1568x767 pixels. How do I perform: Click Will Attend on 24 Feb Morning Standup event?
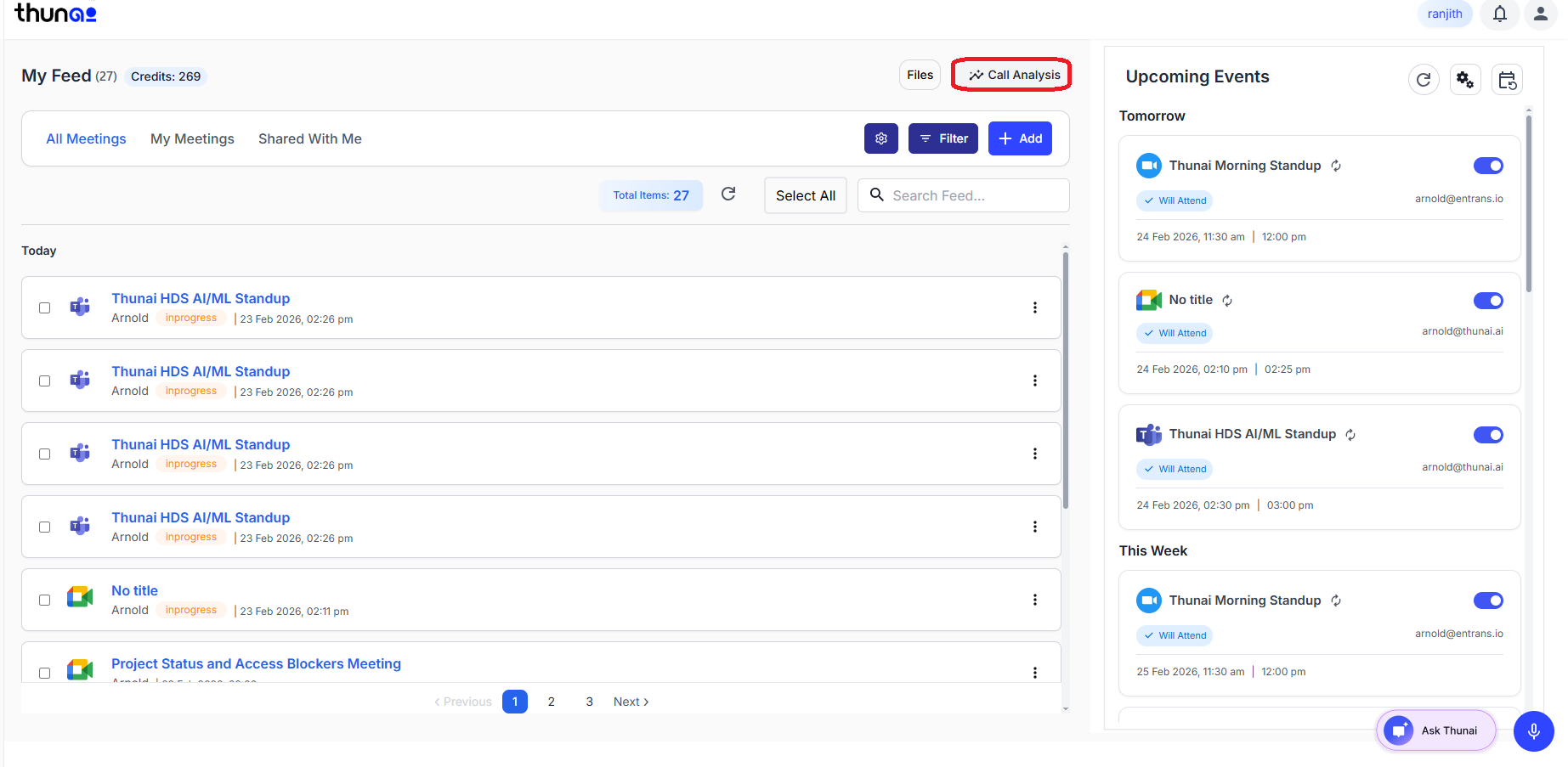(x=1175, y=200)
